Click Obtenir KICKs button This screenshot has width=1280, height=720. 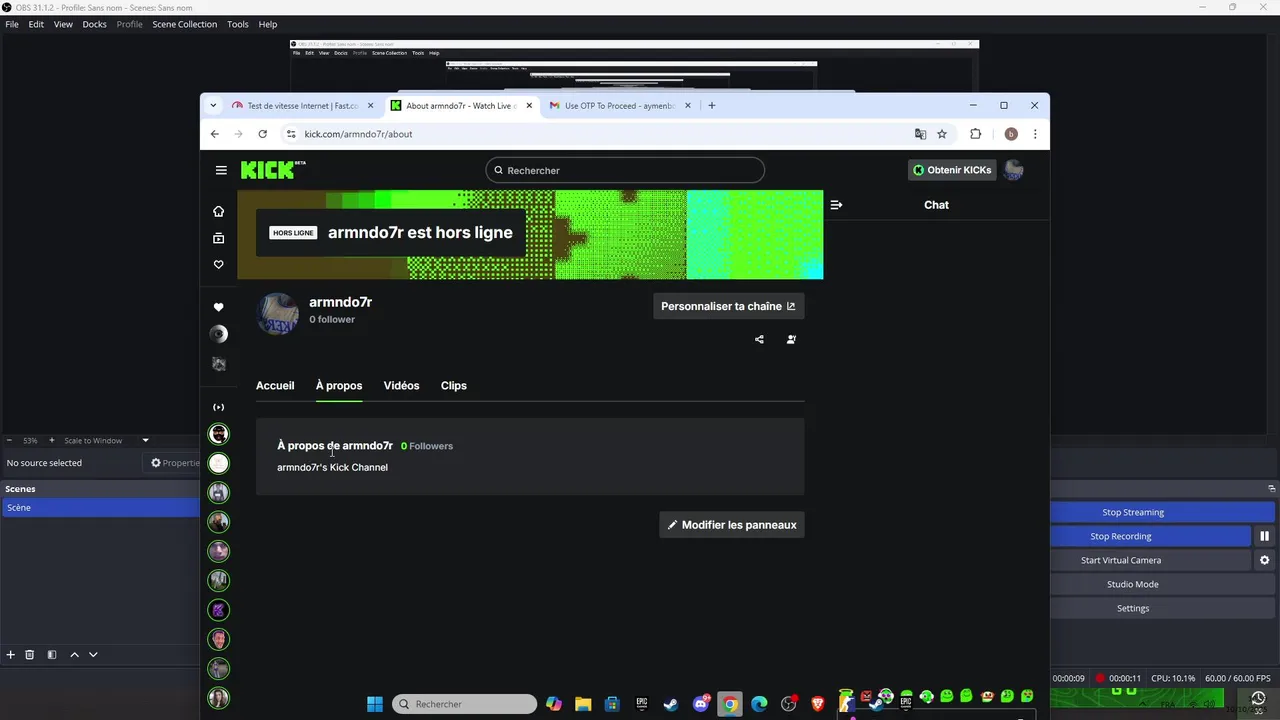(952, 170)
